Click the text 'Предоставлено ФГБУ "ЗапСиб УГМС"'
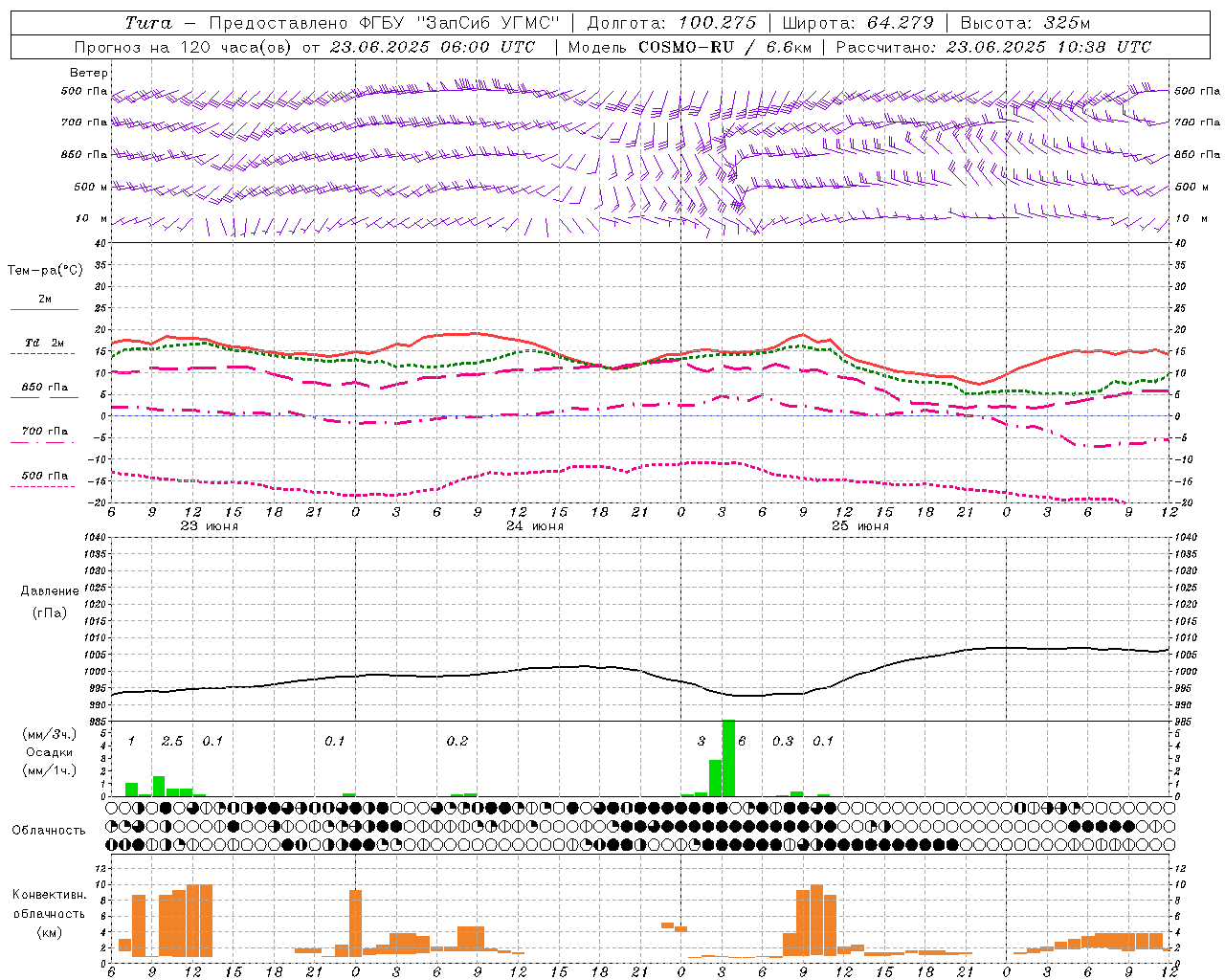Viewport: 1225px width, 980px height. 384,23
